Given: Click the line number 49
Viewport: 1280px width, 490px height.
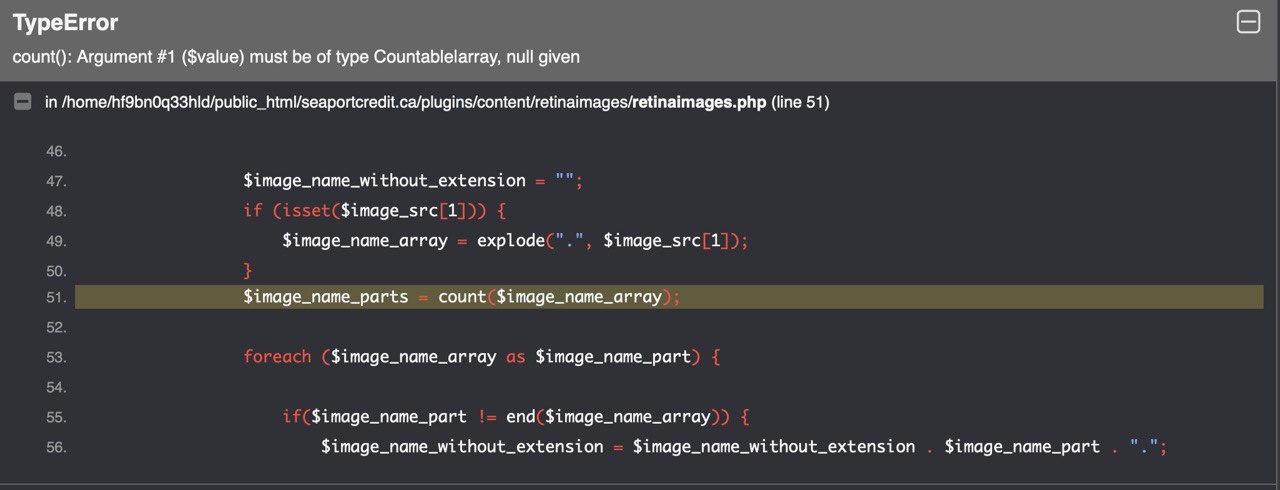Looking at the screenshot, I should pyautogui.click(x=56, y=241).
